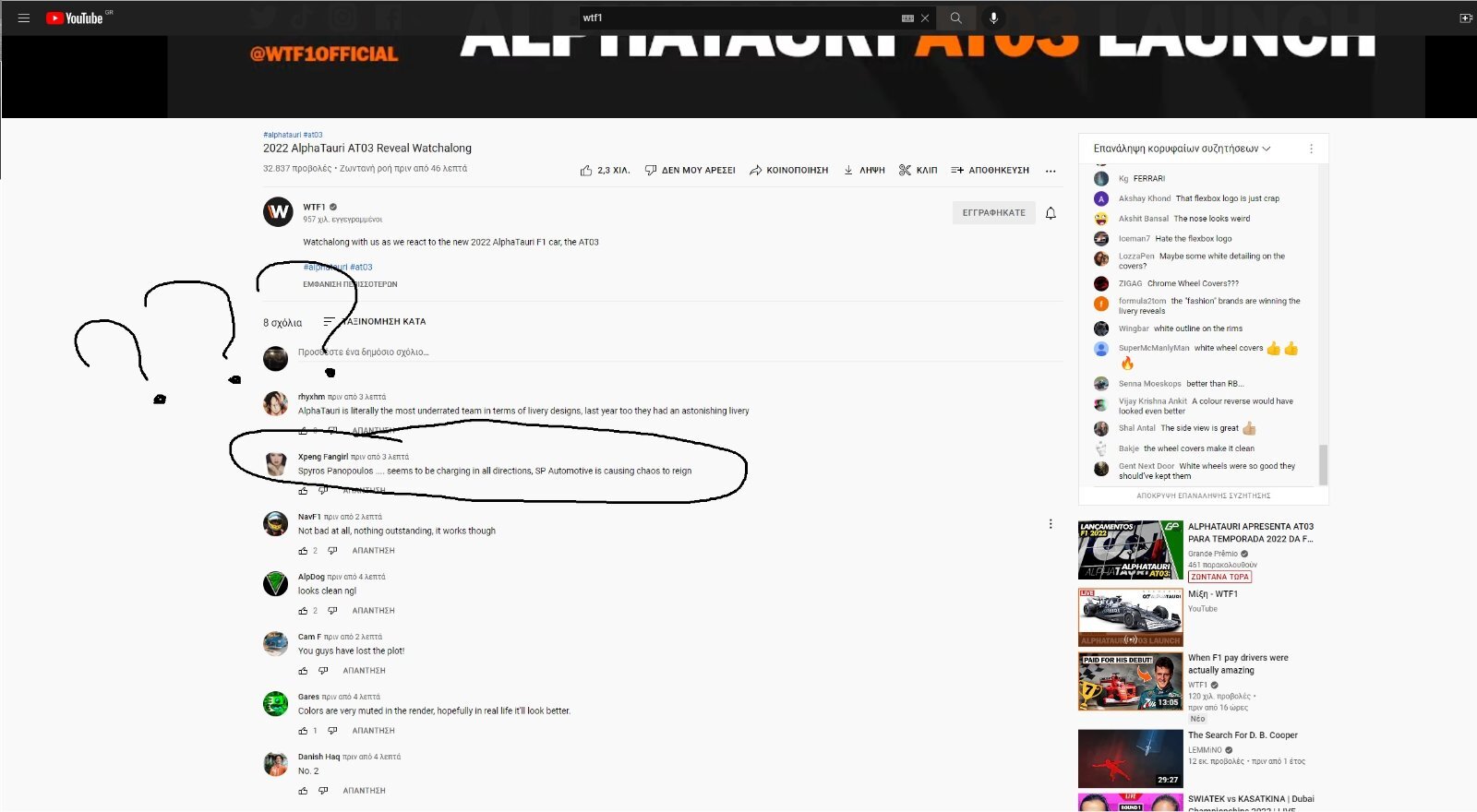Like the video with 2,3 ΧΙΛ. thumbs up

(x=605, y=170)
